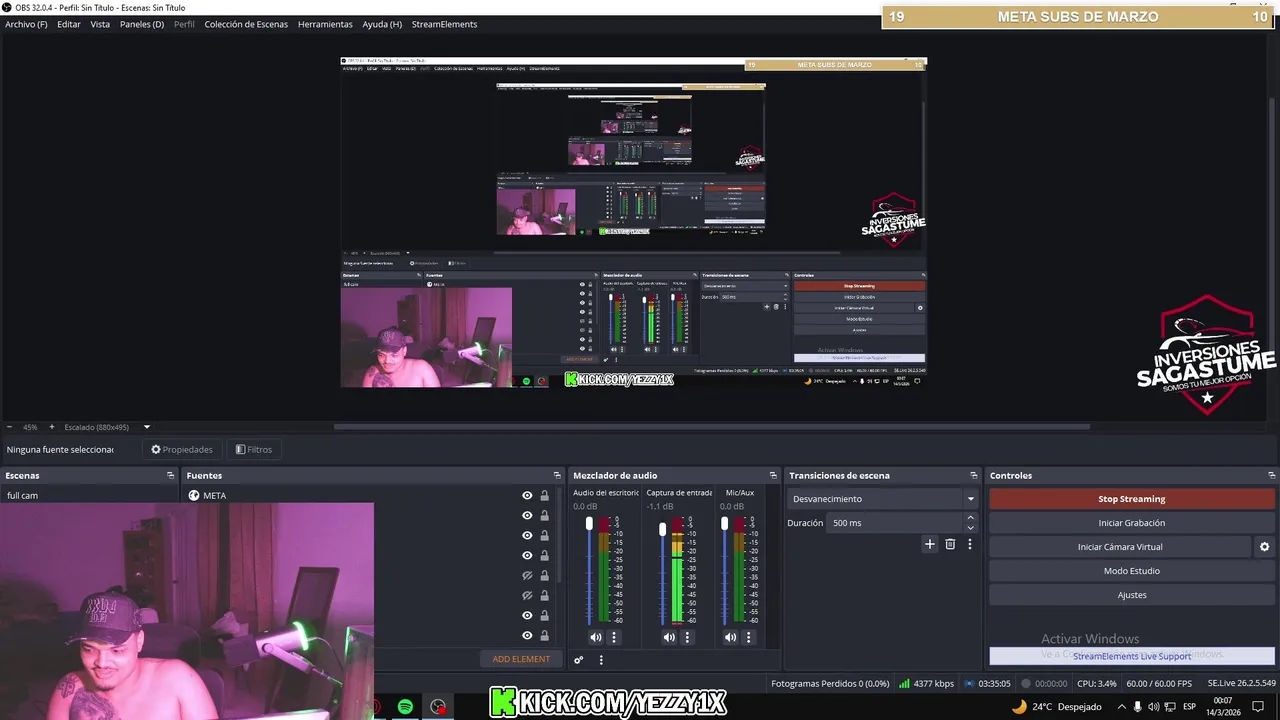Open source Propiedades button
This screenshot has width=1280, height=720.
coord(182,450)
